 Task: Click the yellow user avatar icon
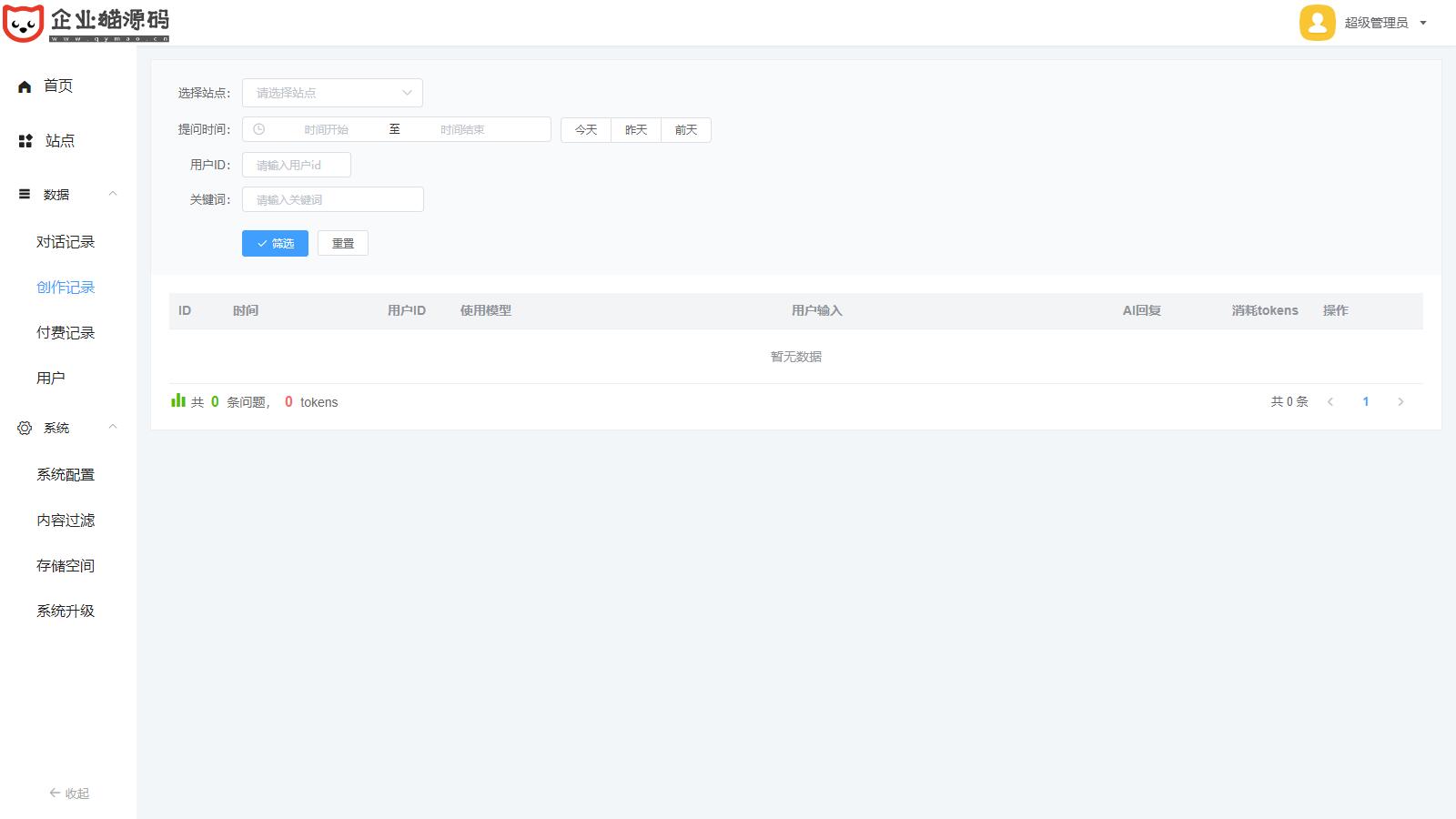(x=1317, y=23)
